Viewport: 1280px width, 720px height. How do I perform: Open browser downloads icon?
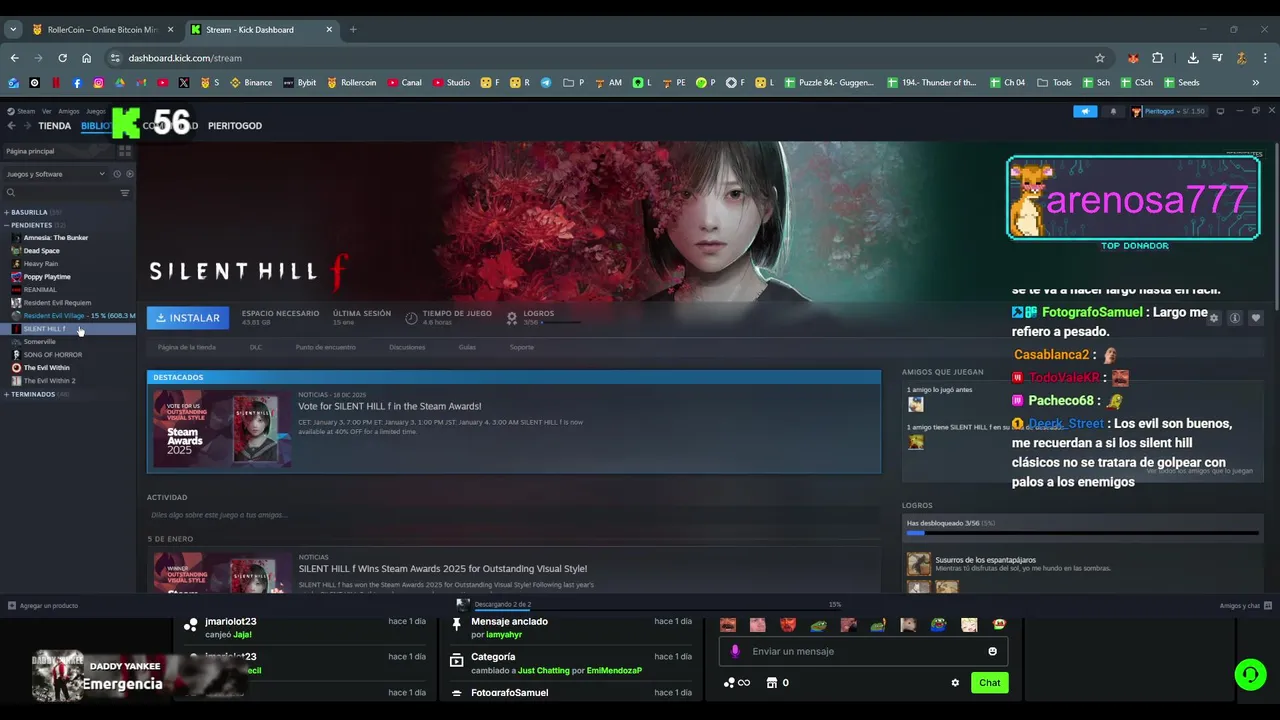pyautogui.click(x=1193, y=58)
